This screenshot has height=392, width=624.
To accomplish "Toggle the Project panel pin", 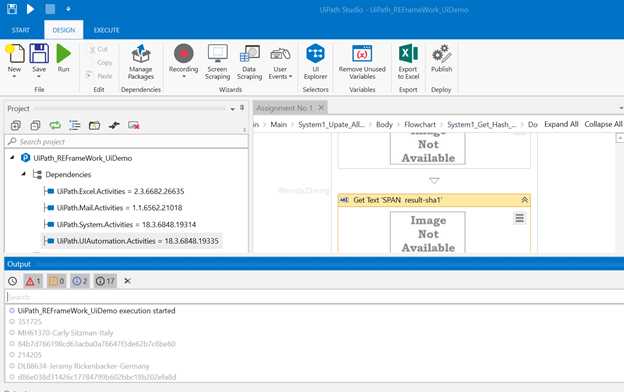I will coord(242,108).
